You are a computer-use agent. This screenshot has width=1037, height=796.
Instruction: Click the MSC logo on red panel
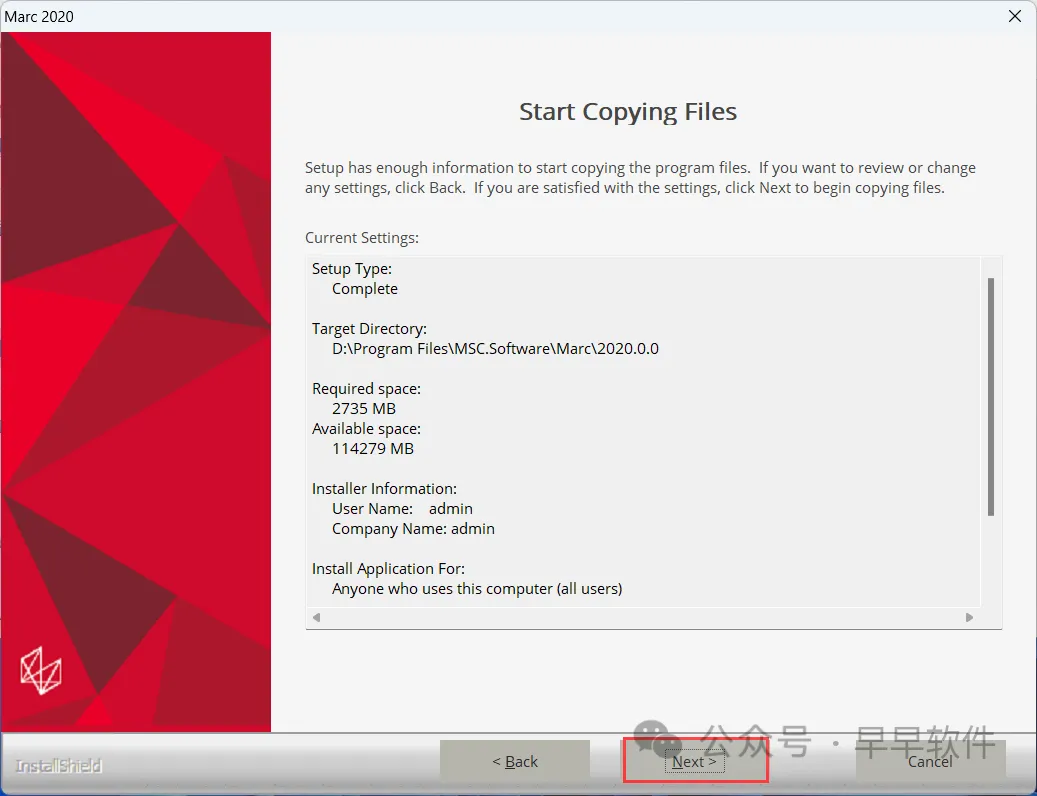click(41, 670)
